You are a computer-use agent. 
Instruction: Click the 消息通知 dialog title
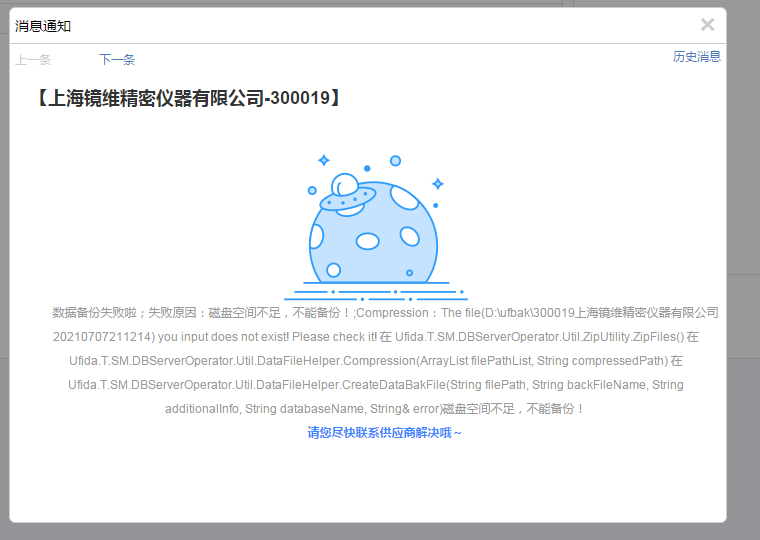click(43, 26)
